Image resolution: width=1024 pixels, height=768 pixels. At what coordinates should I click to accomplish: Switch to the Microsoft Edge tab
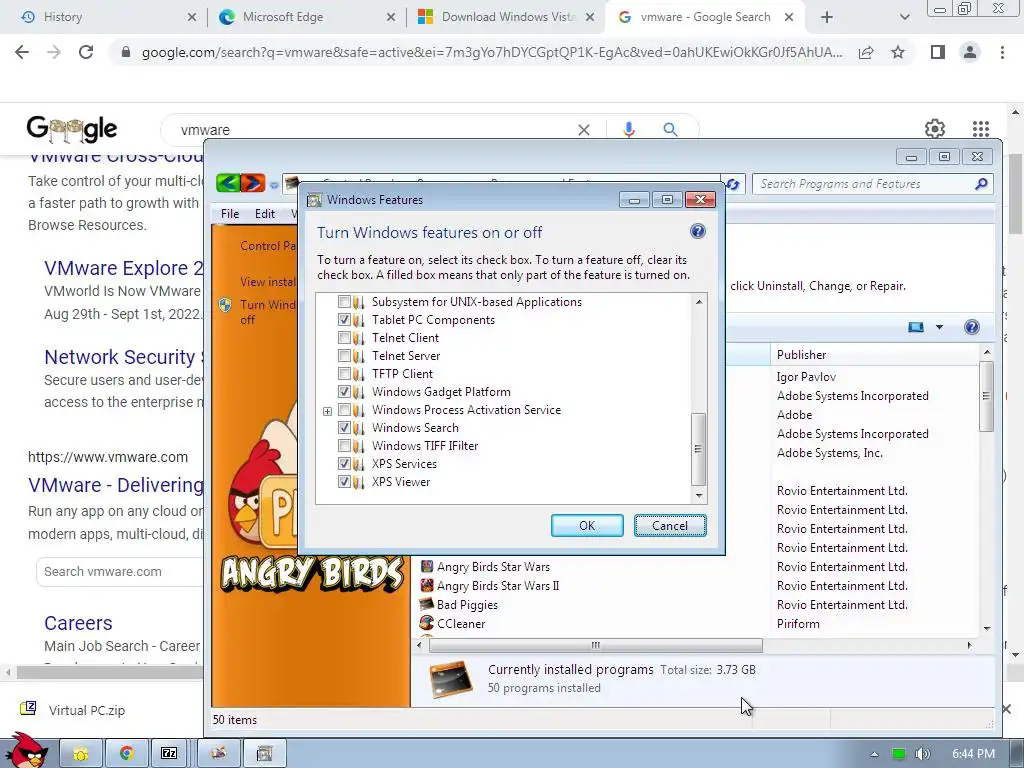coord(305,18)
